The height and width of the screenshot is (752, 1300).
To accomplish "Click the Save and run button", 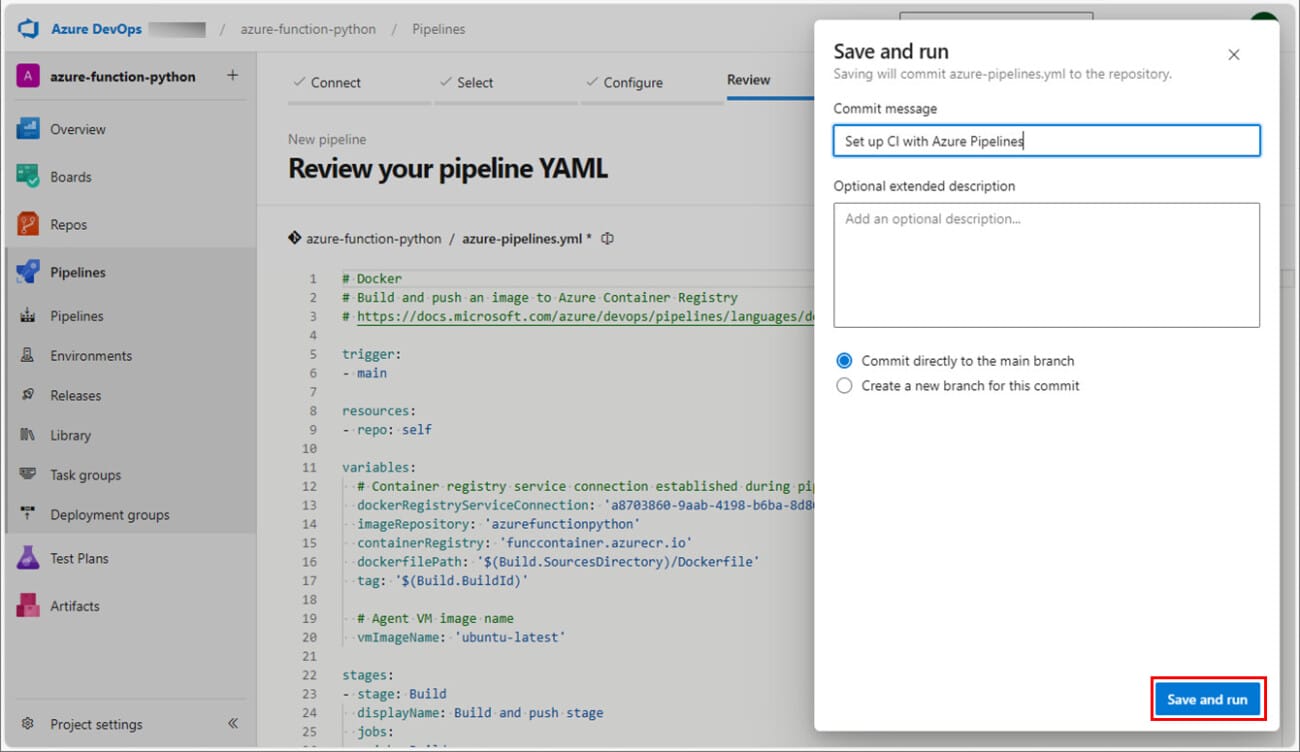I will coord(1207,699).
